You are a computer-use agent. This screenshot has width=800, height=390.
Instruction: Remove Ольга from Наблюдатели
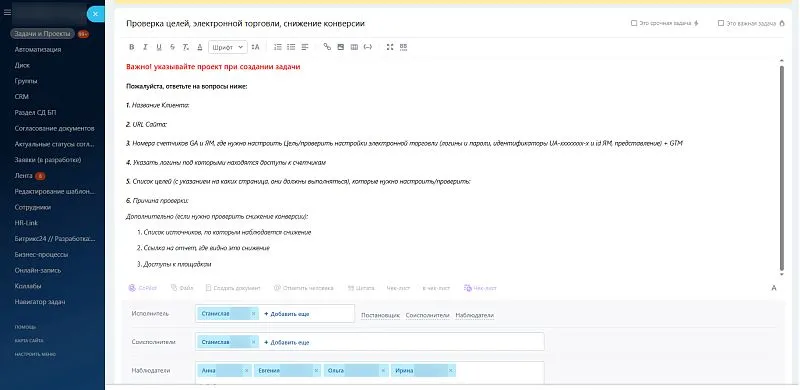pos(383,371)
